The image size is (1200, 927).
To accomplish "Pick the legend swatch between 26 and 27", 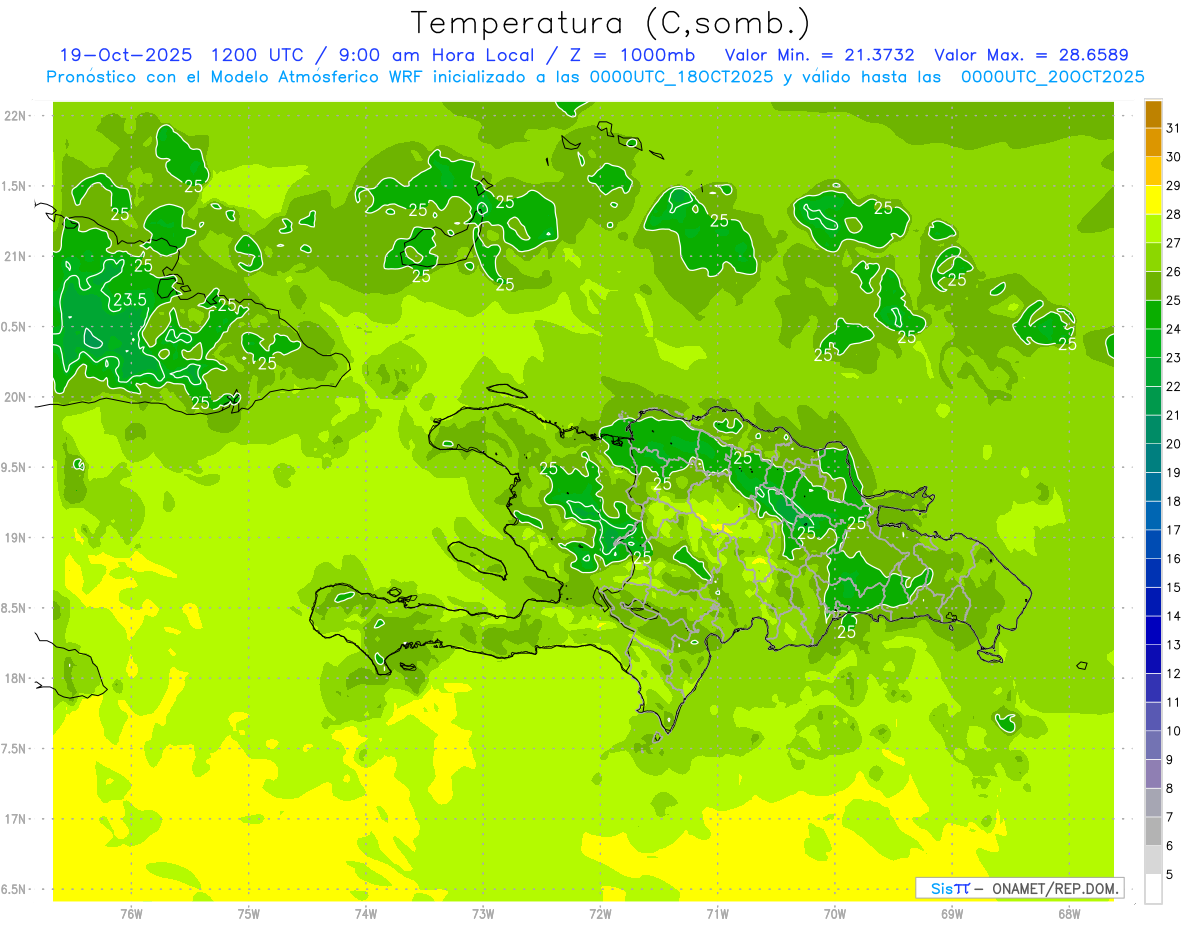I will click(x=1154, y=257).
